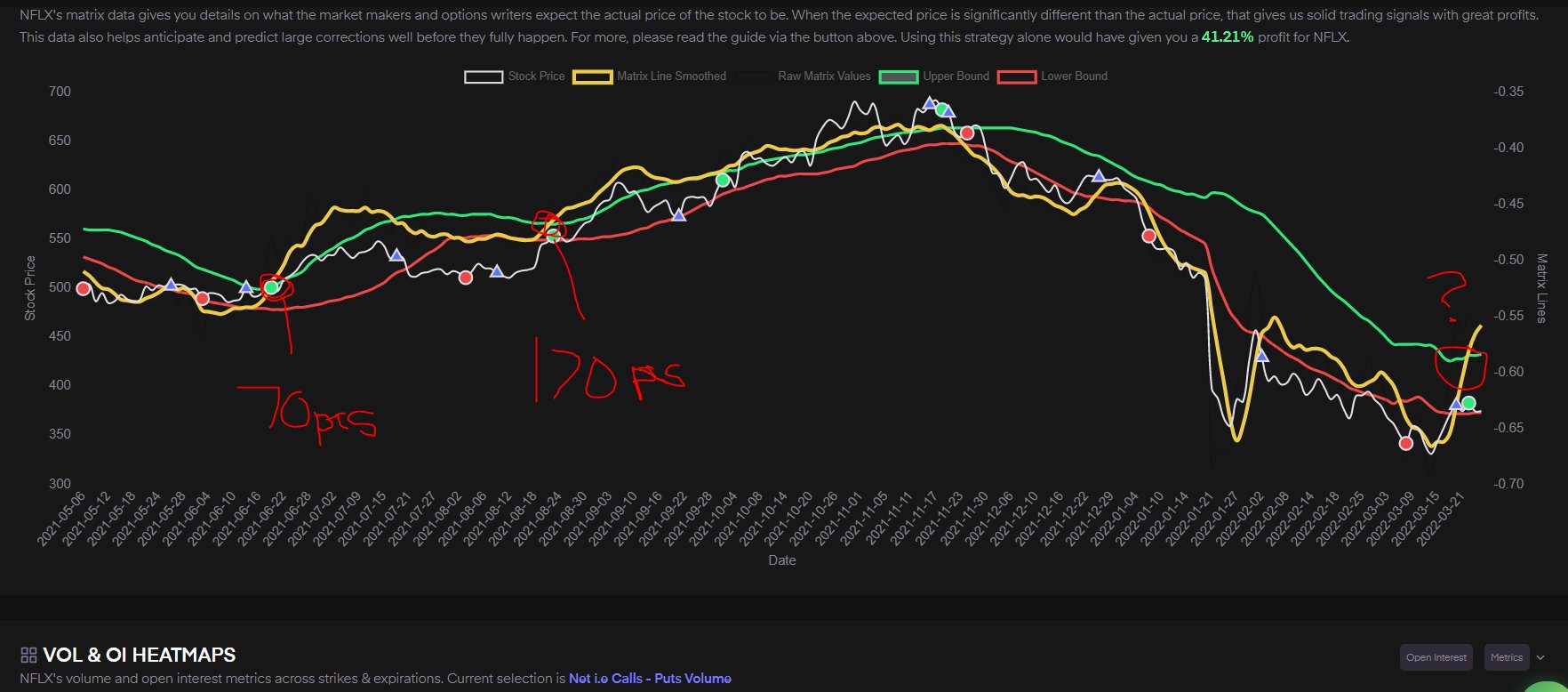Click the green signal dot near 2021-09-28

pos(723,181)
